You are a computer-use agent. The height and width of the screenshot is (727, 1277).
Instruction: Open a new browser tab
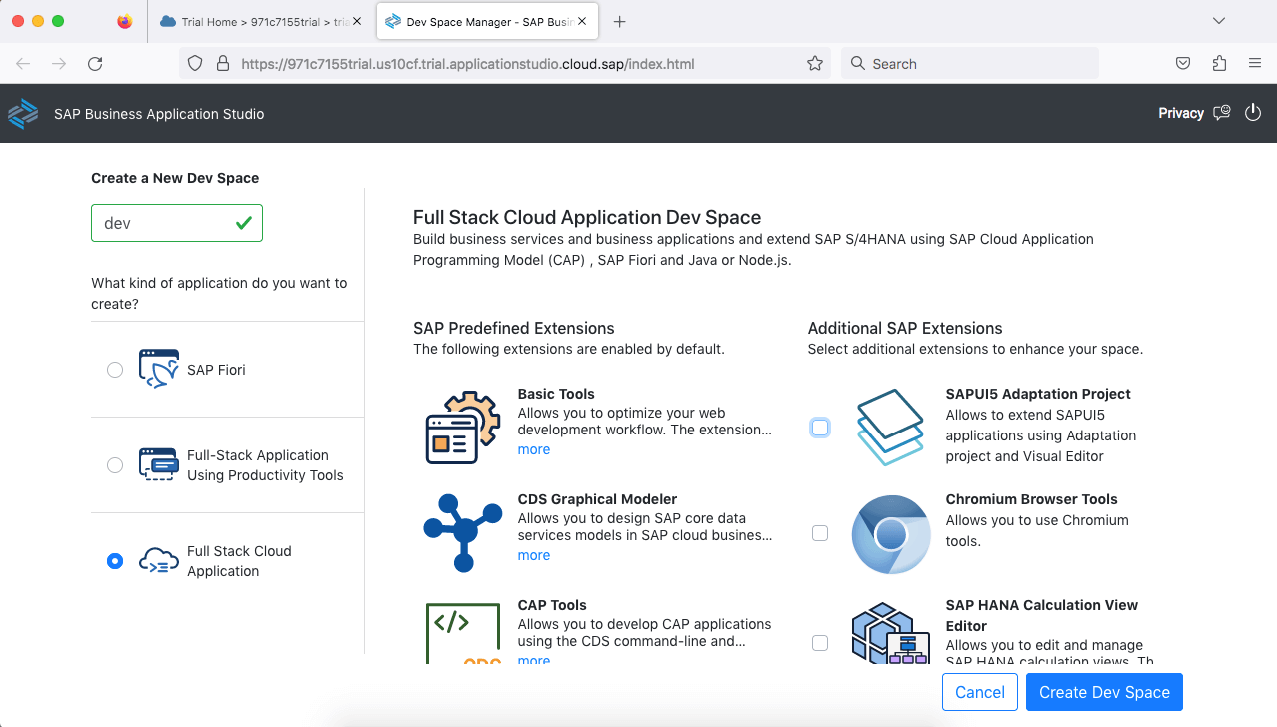click(x=620, y=21)
